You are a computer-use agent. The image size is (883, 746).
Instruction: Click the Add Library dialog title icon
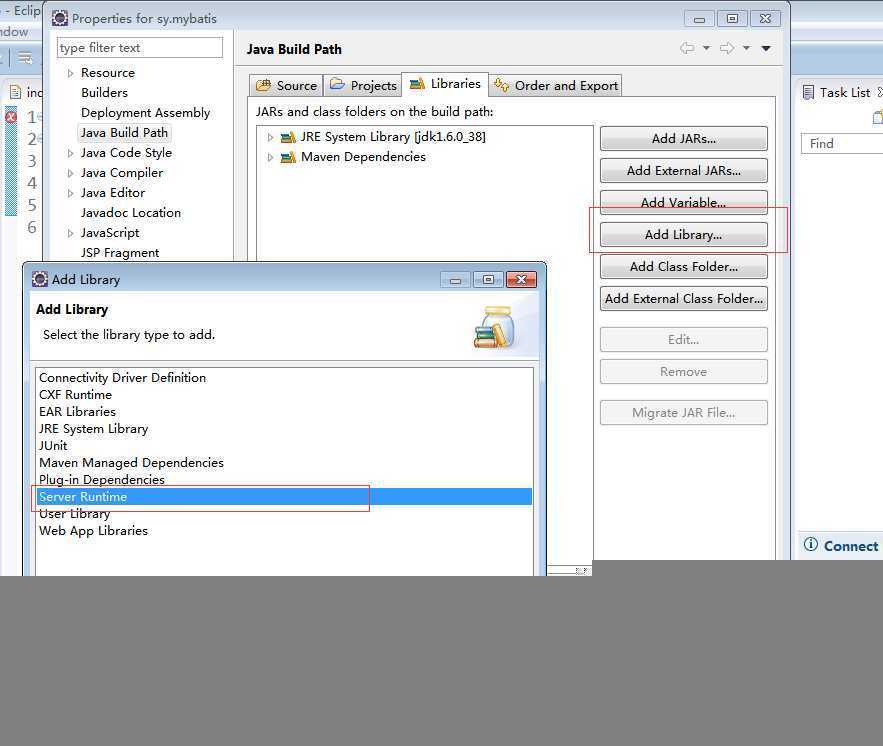(x=40, y=279)
